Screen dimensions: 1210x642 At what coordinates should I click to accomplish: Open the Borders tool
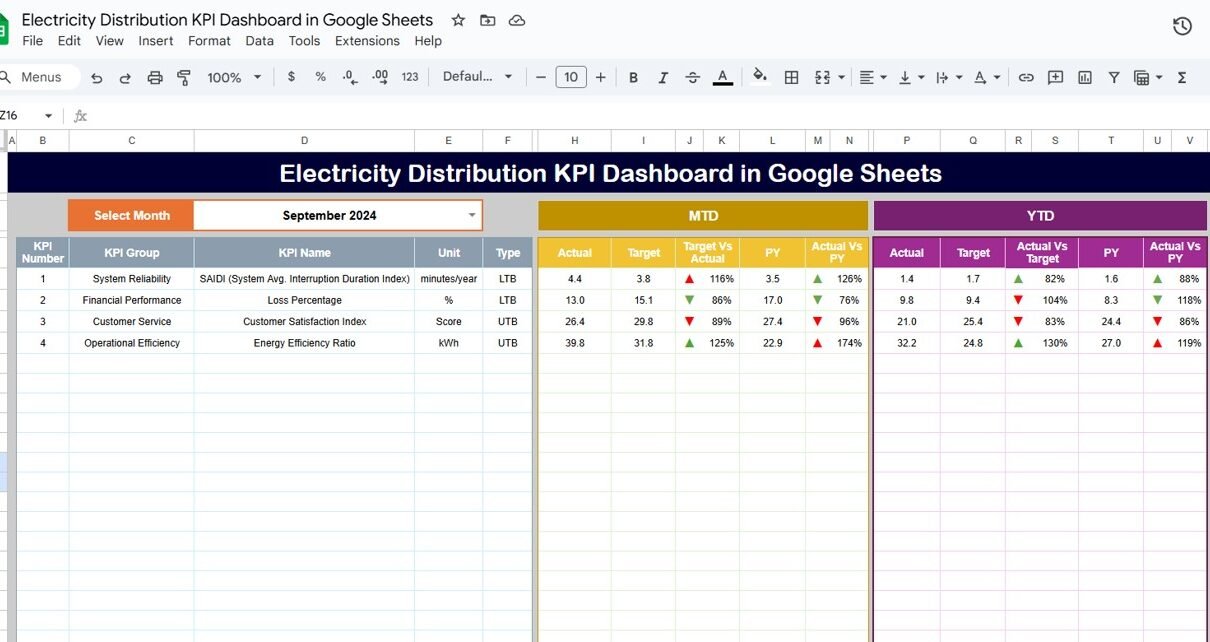[x=791, y=77]
